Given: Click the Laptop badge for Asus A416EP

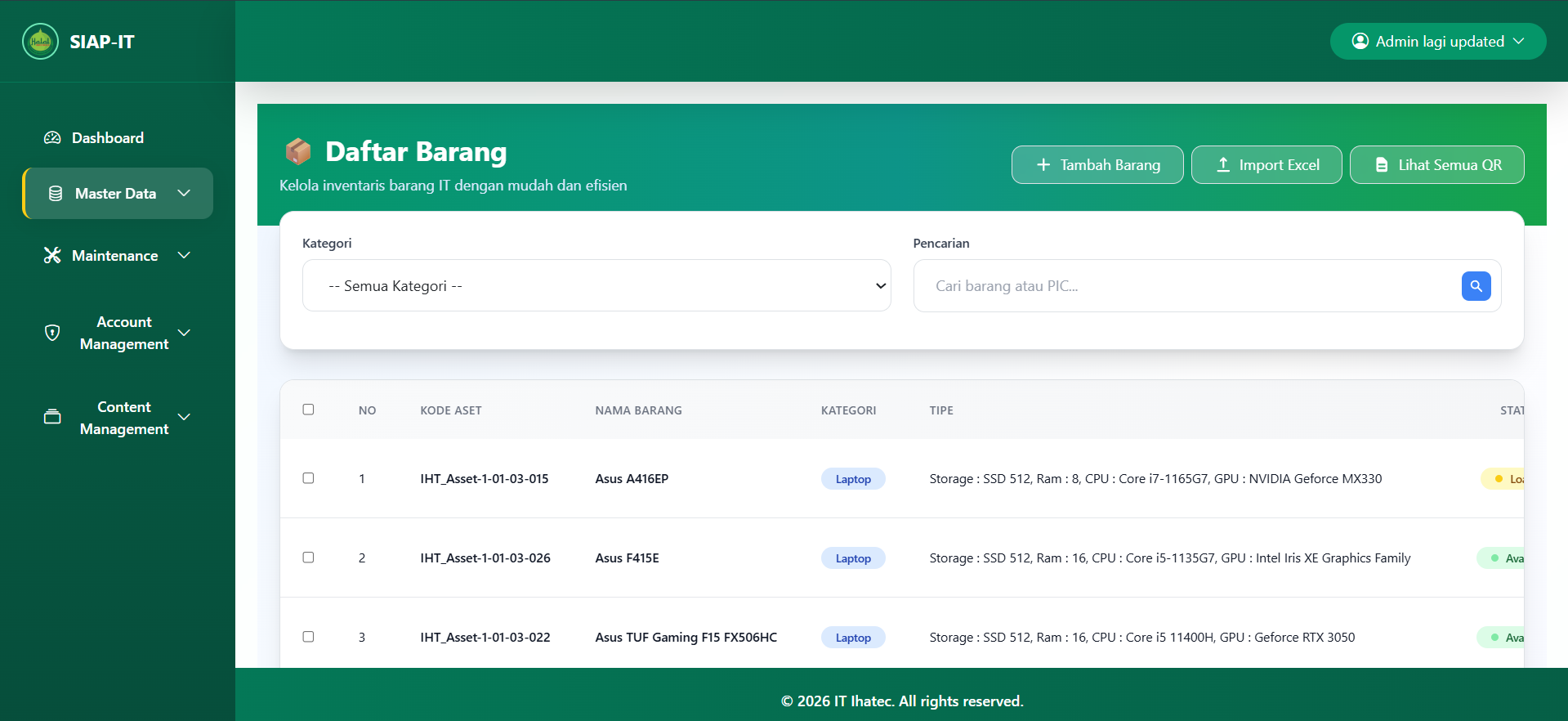Looking at the screenshot, I should tap(853, 479).
